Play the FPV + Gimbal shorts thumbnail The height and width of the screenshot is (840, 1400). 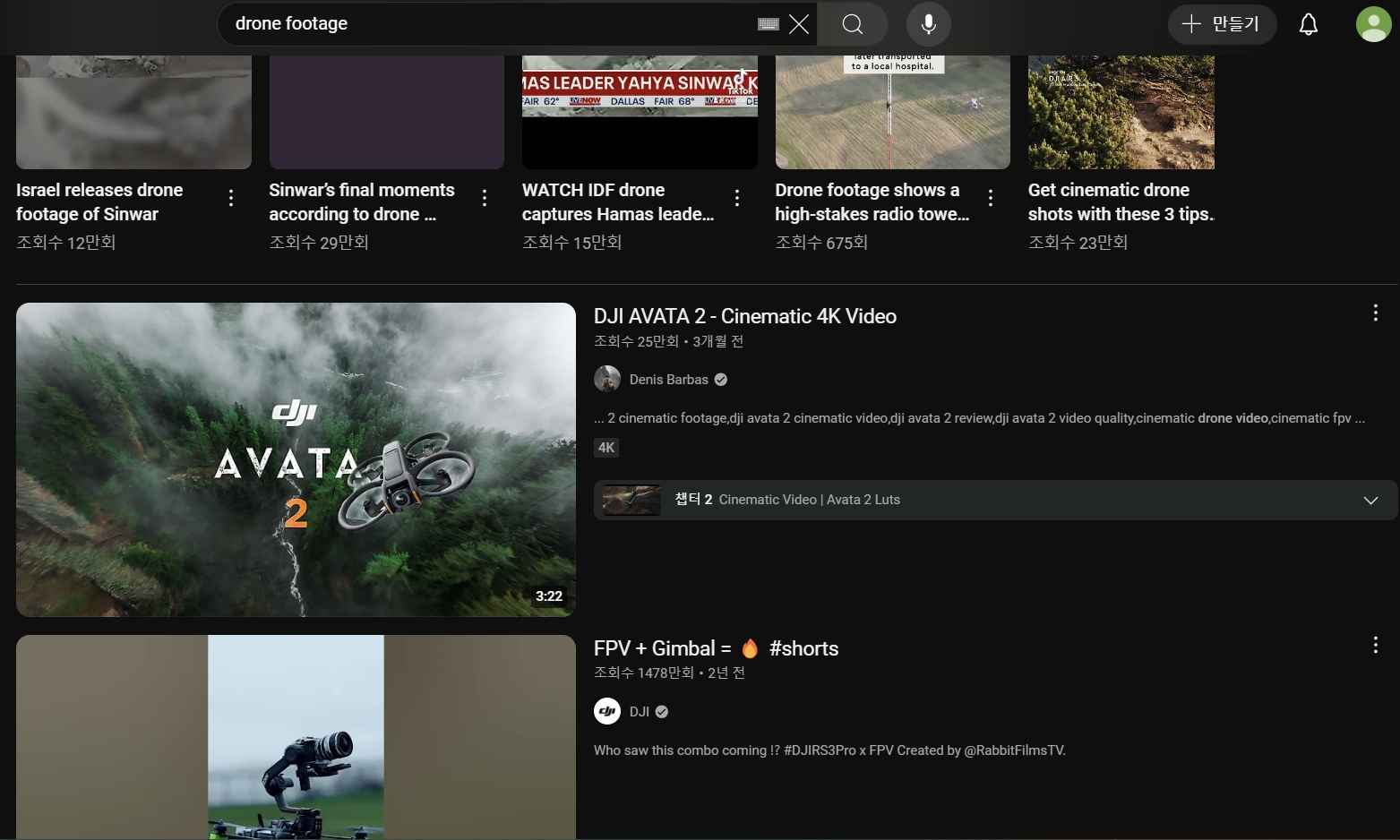coord(296,737)
